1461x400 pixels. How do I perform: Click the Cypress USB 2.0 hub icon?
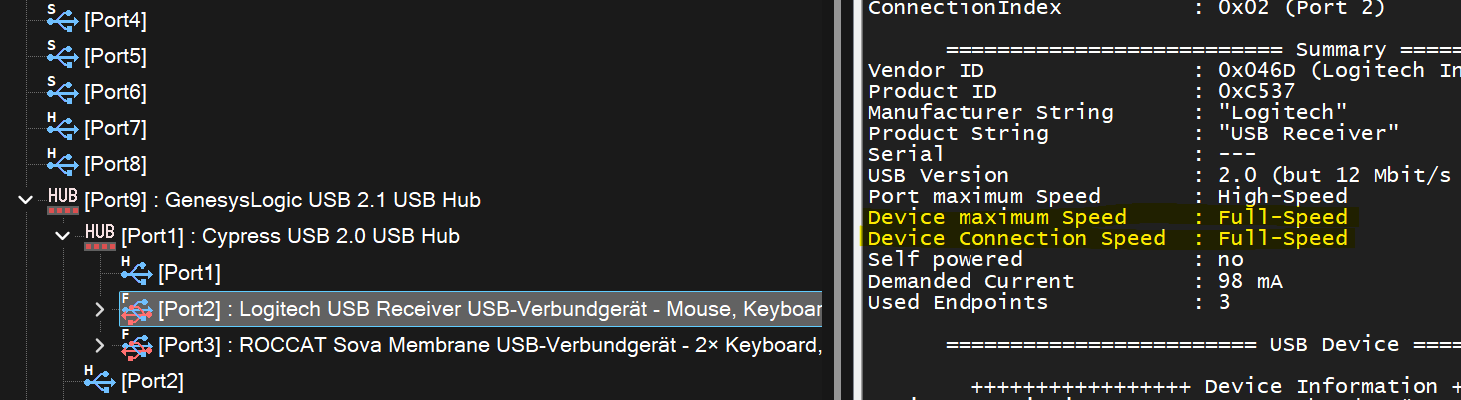click(x=99, y=236)
